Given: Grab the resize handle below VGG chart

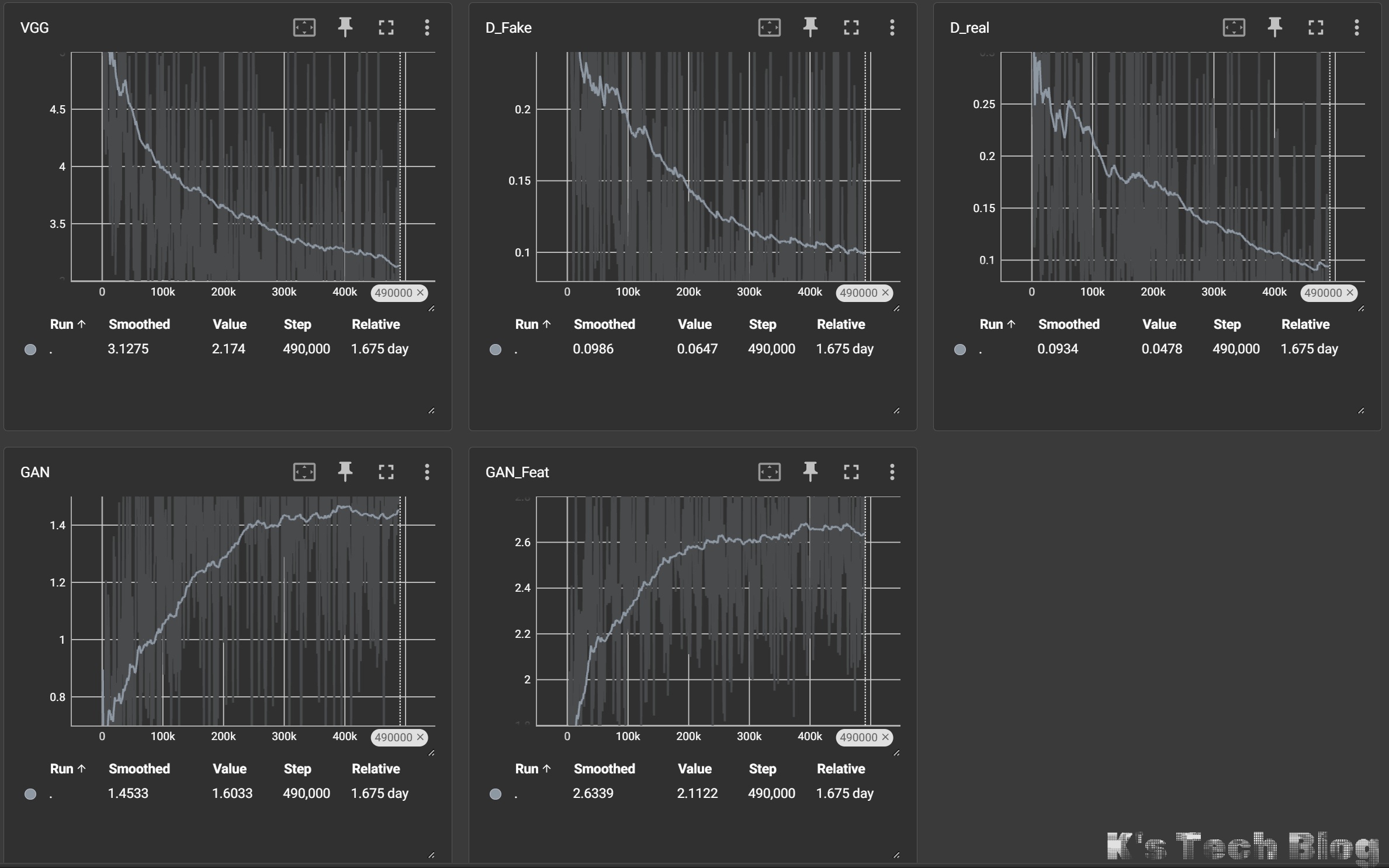Looking at the screenshot, I should pyautogui.click(x=431, y=308).
